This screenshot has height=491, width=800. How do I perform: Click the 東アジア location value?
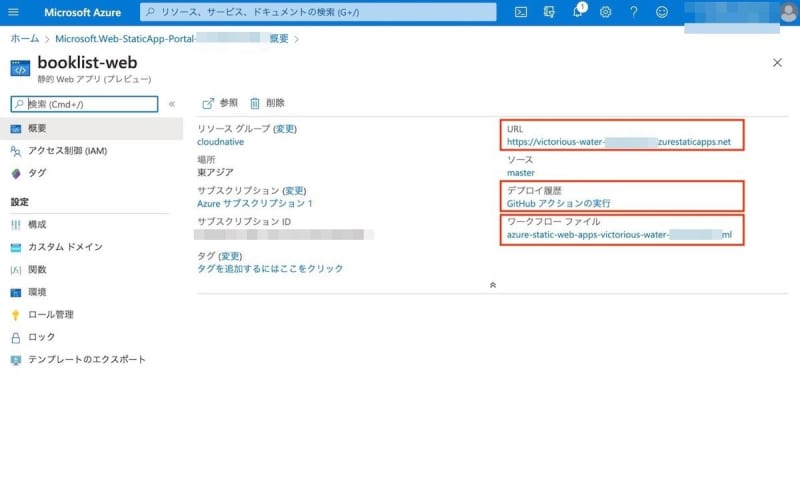click(x=215, y=173)
